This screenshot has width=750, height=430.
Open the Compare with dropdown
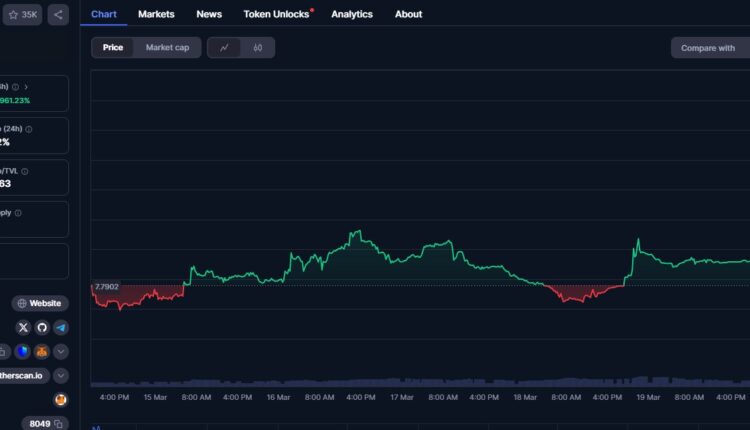pyautogui.click(x=708, y=48)
